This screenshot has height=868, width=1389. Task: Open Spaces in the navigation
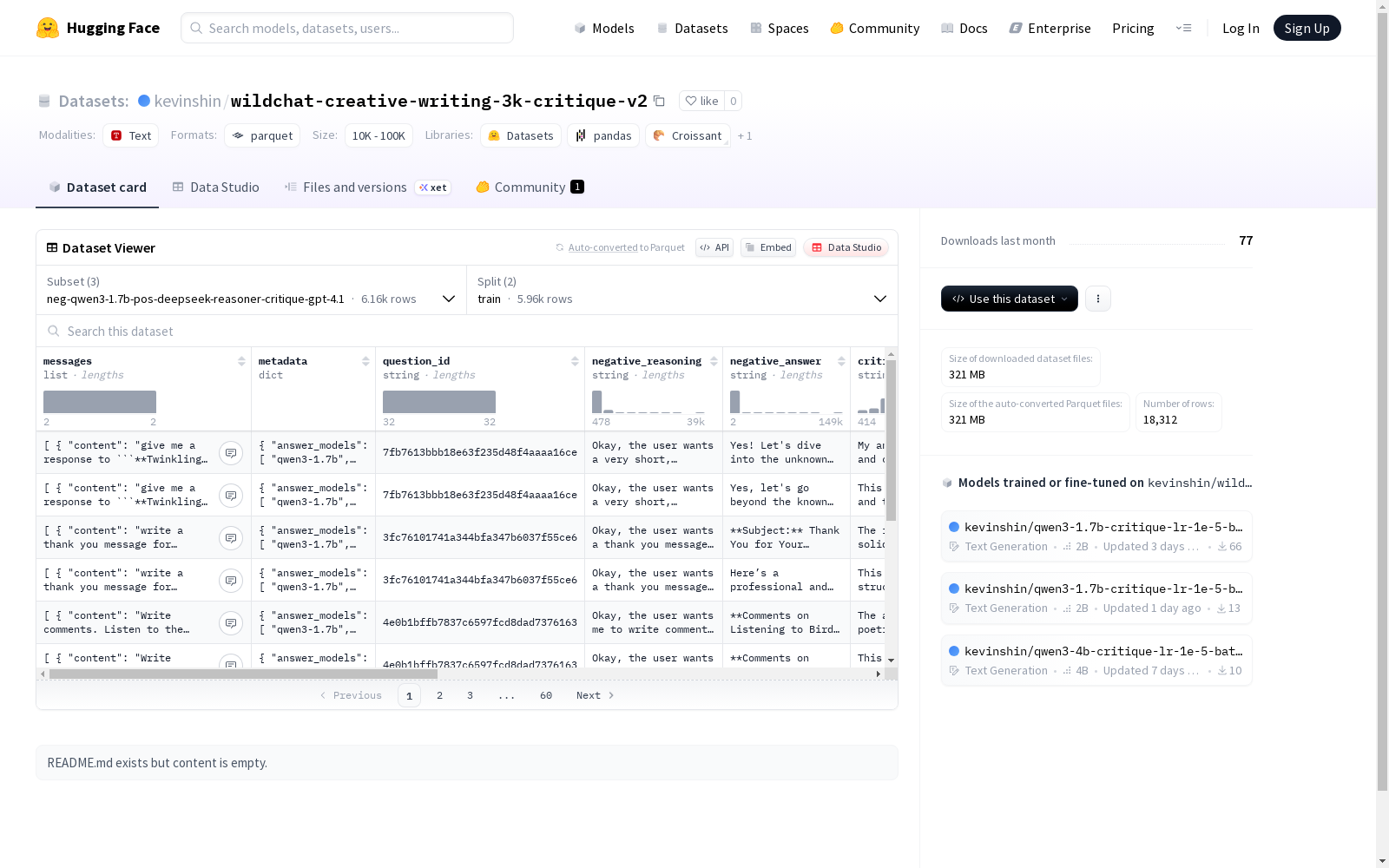[x=779, y=28]
